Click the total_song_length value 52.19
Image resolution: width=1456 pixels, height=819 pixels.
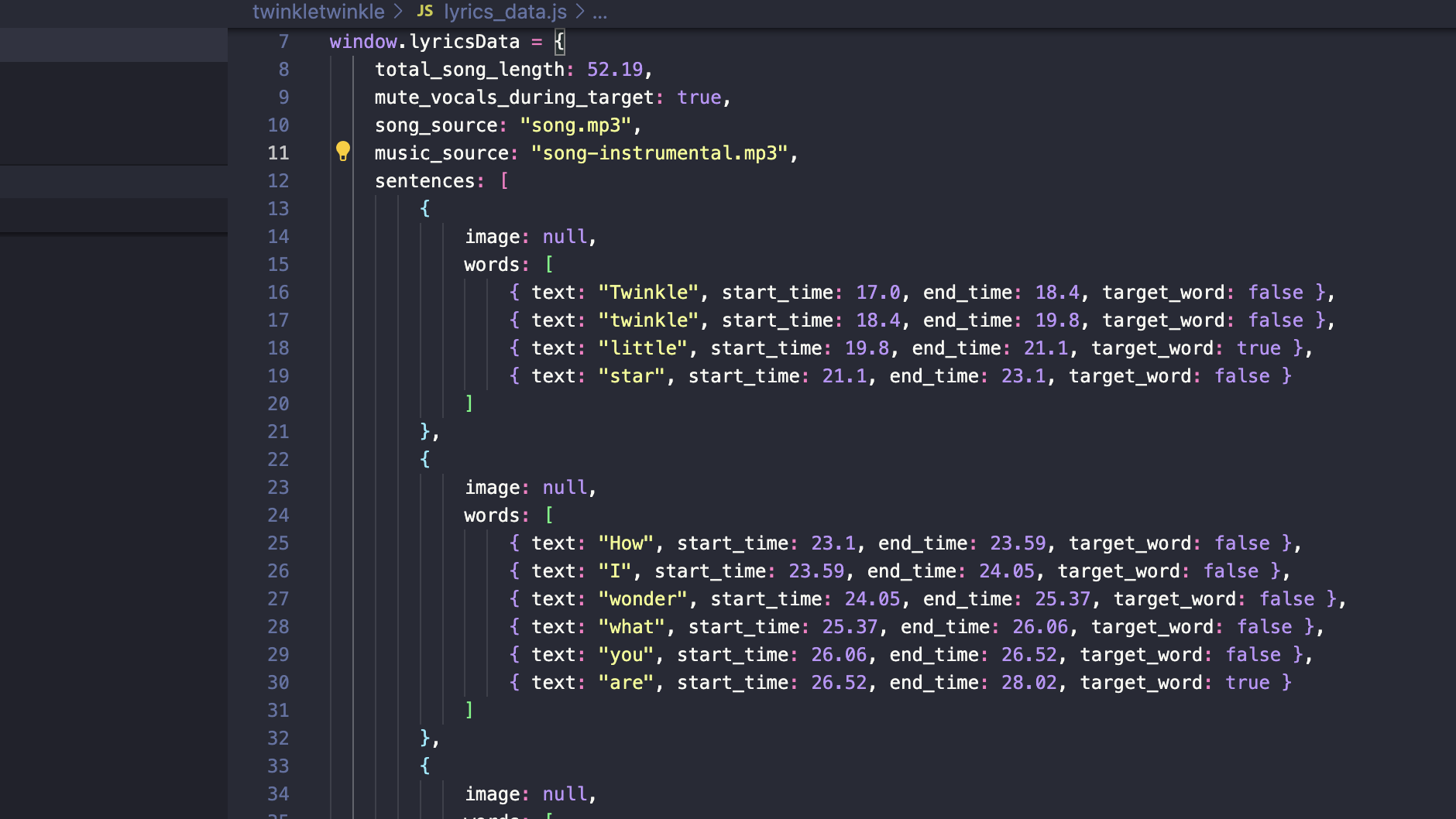615,70
